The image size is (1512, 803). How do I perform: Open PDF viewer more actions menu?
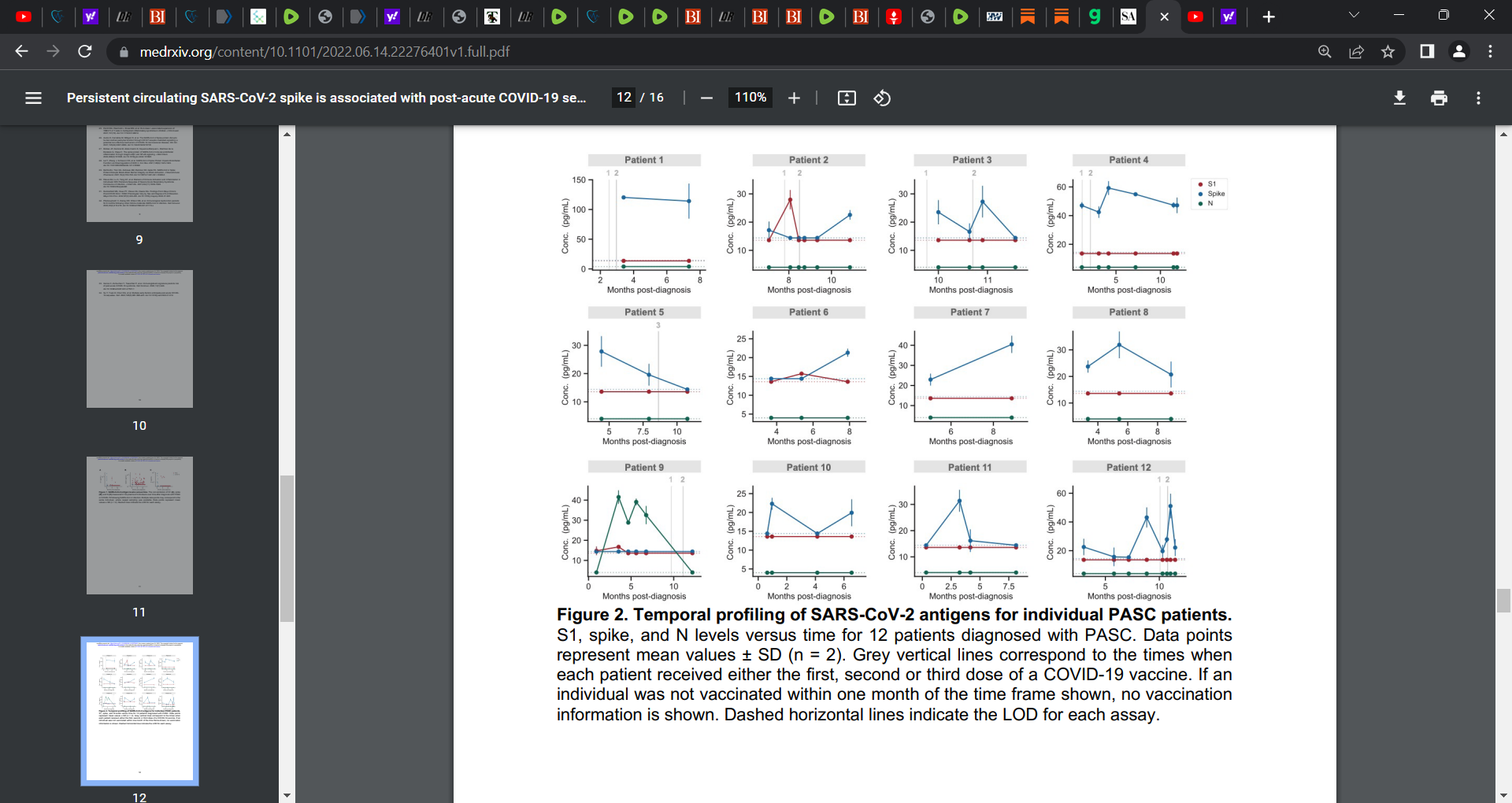coord(1478,98)
